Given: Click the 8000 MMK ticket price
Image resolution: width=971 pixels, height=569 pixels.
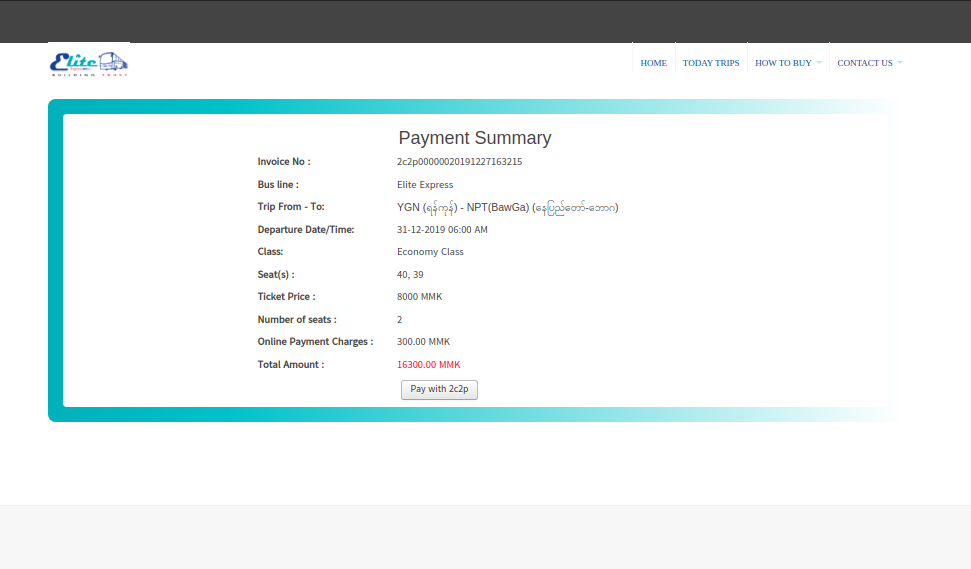Looking at the screenshot, I should pyautogui.click(x=419, y=297).
